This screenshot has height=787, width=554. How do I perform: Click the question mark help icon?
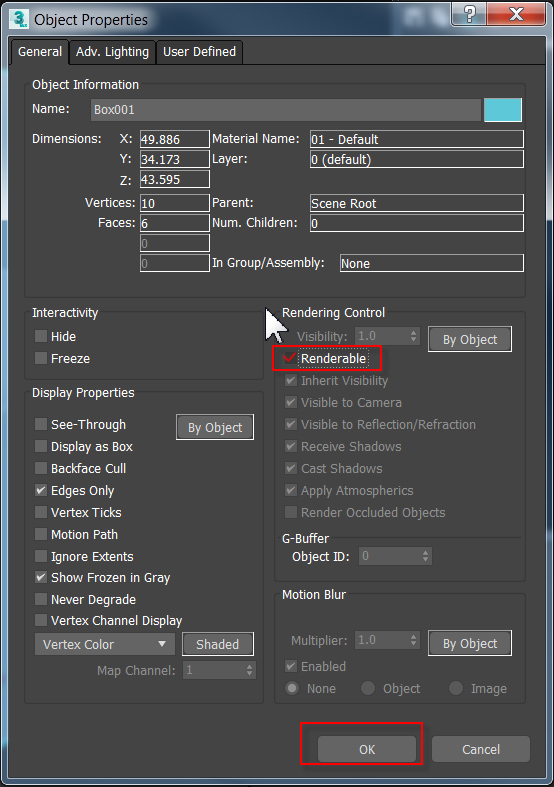pyautogui.click(x=470, y=14)
